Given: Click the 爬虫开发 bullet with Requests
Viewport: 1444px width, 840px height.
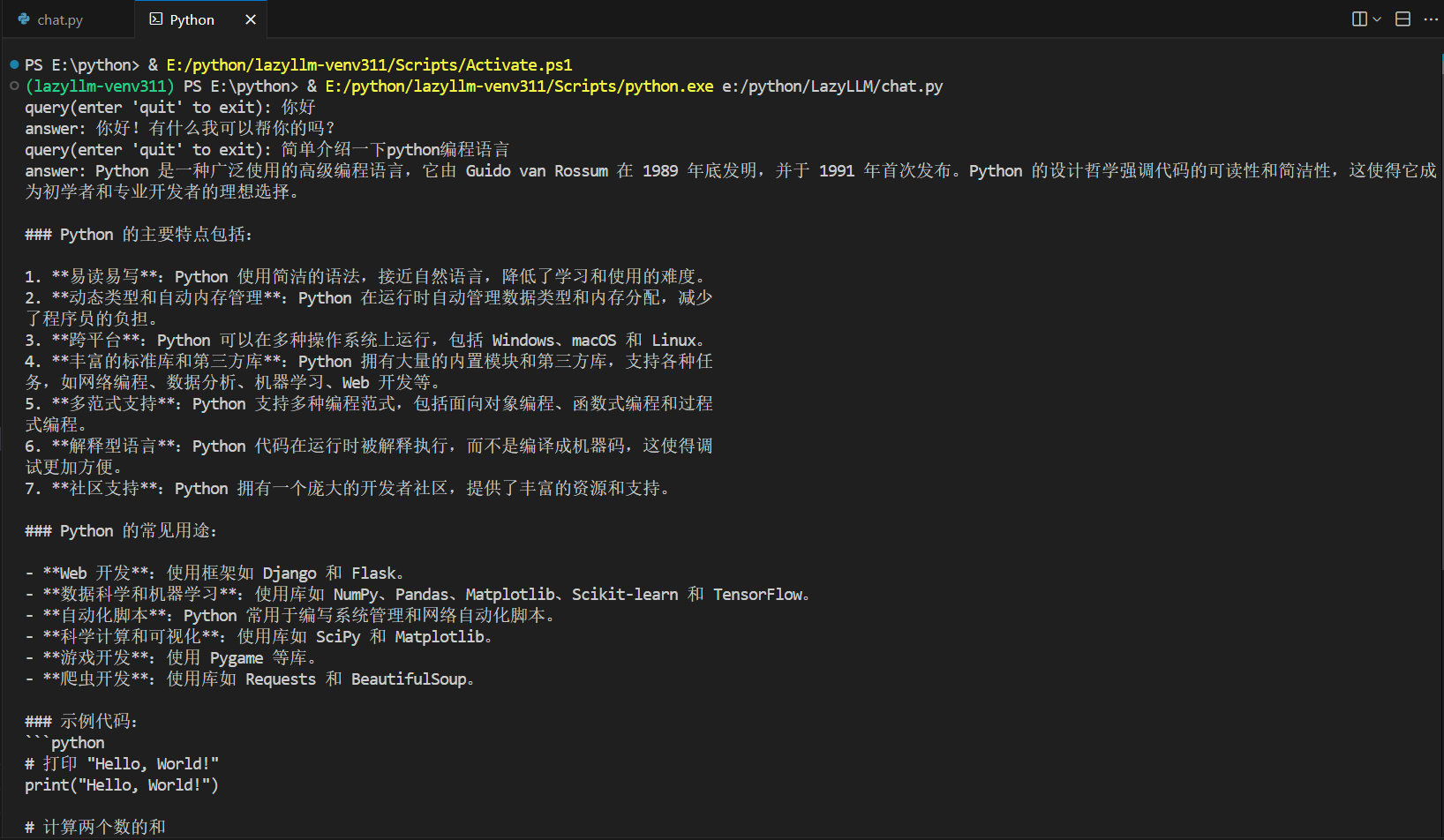Looking at the screenshot, I should 252,679.
